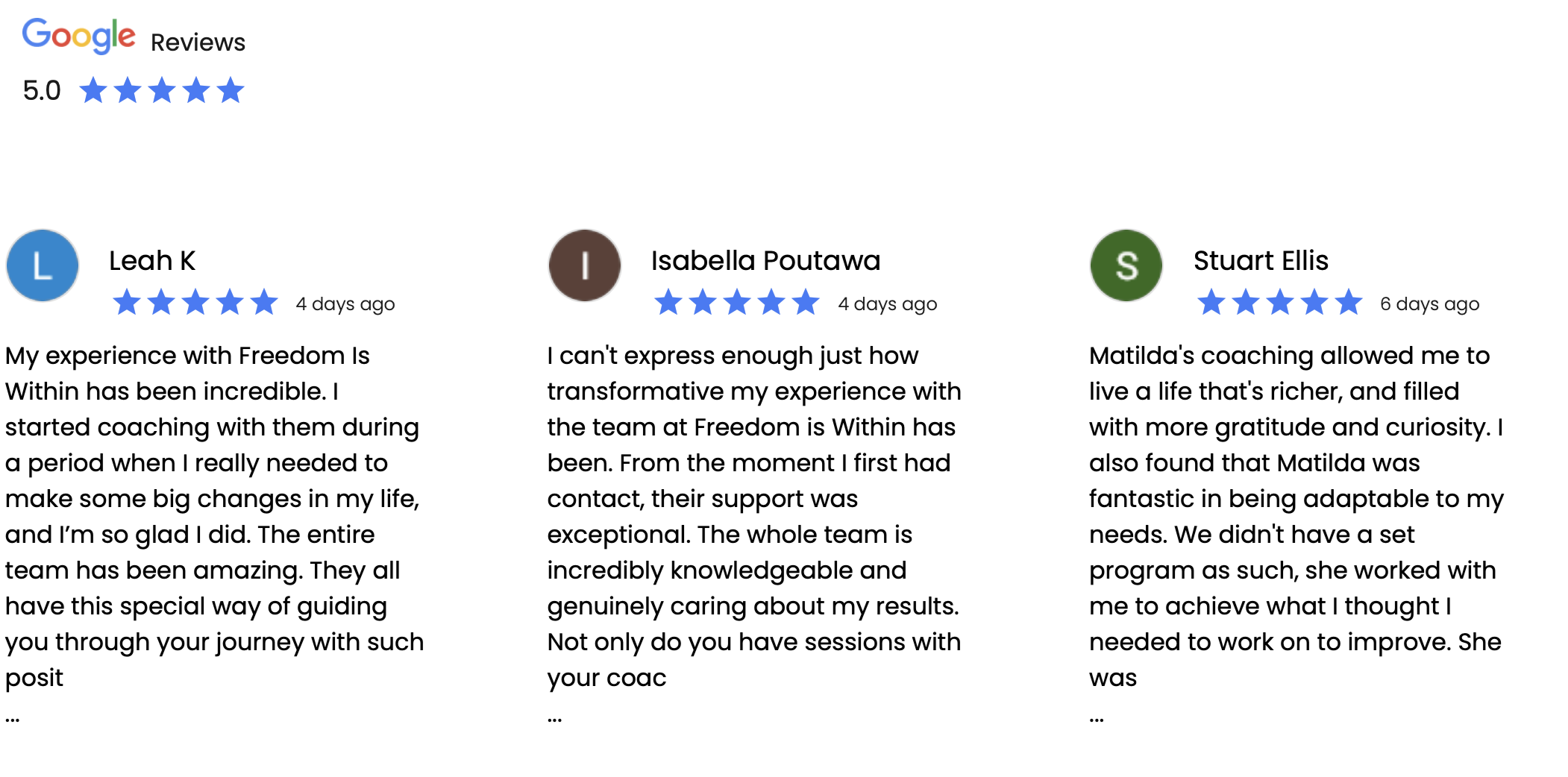This screenshot has width=1568, height=777.
Task: Click Leah K's five-star rating
Action: (x=195, y=303)
